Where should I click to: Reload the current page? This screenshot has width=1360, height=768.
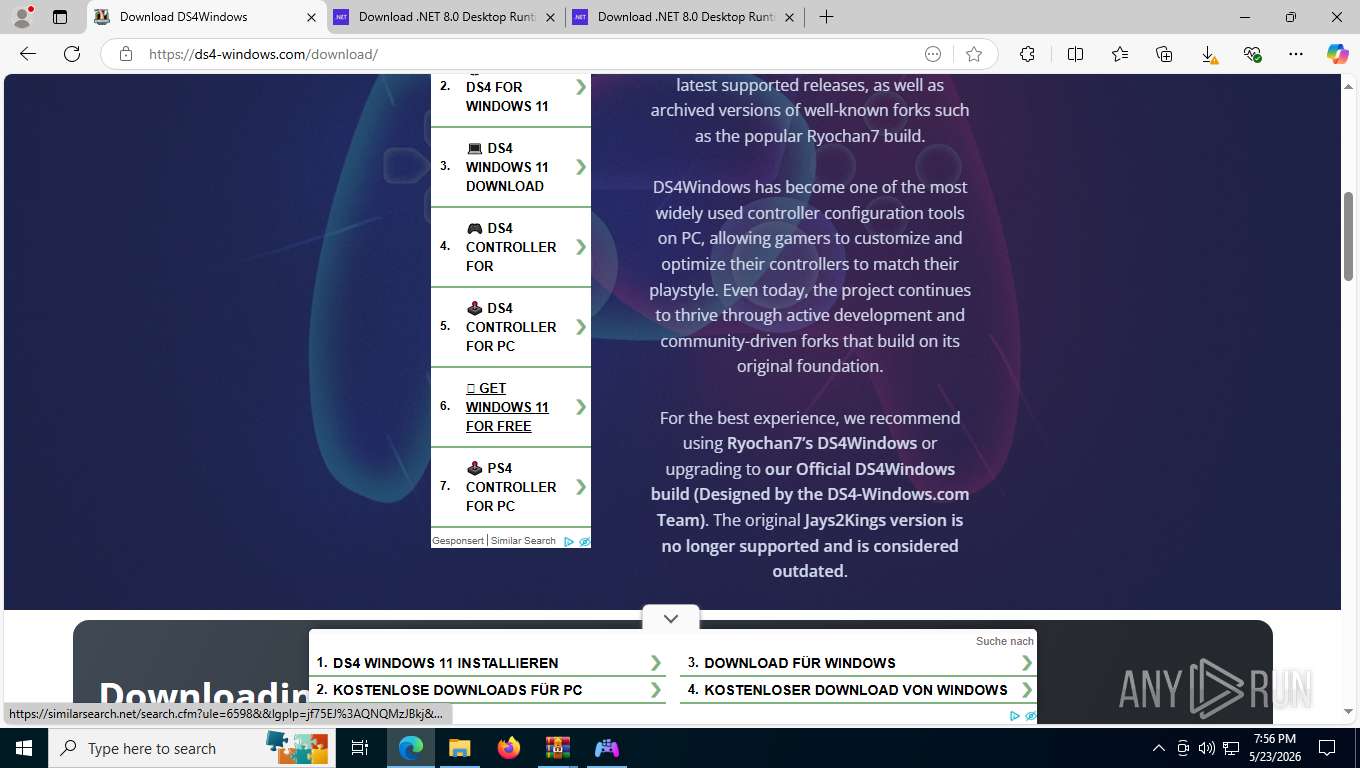point(72,54)
